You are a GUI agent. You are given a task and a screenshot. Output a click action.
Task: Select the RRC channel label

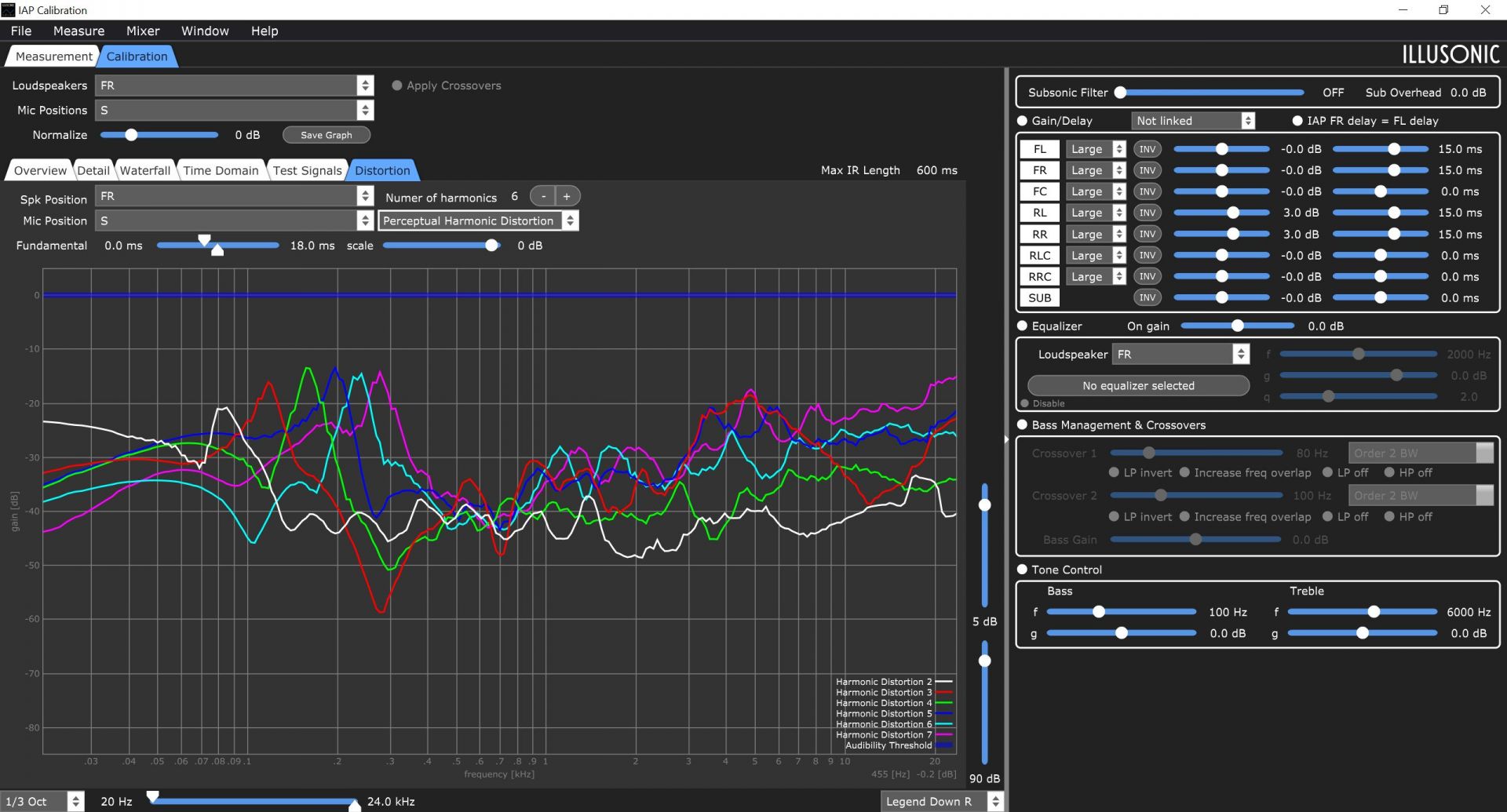point(1039,276)
